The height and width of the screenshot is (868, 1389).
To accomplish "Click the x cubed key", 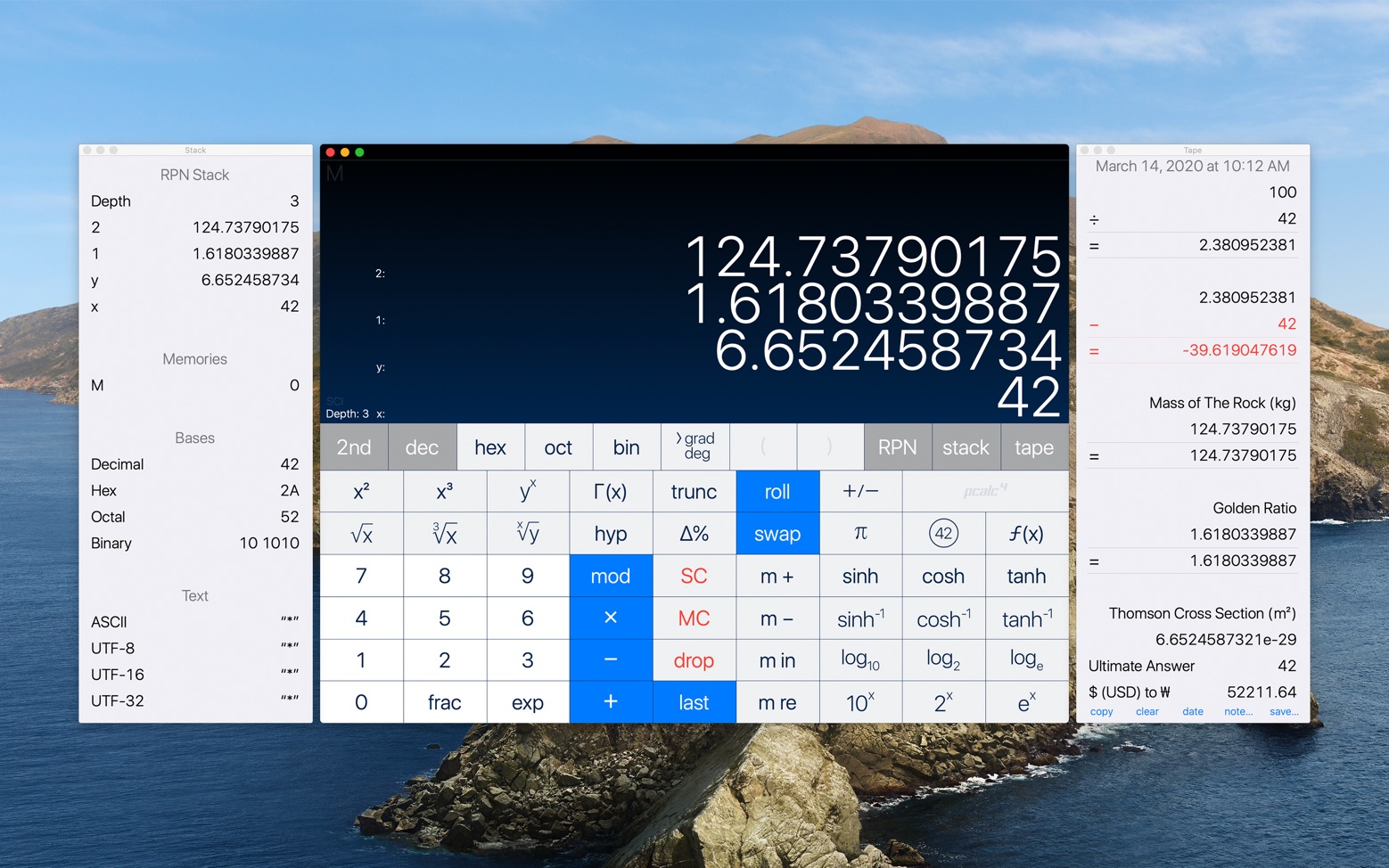I will 444,491.
